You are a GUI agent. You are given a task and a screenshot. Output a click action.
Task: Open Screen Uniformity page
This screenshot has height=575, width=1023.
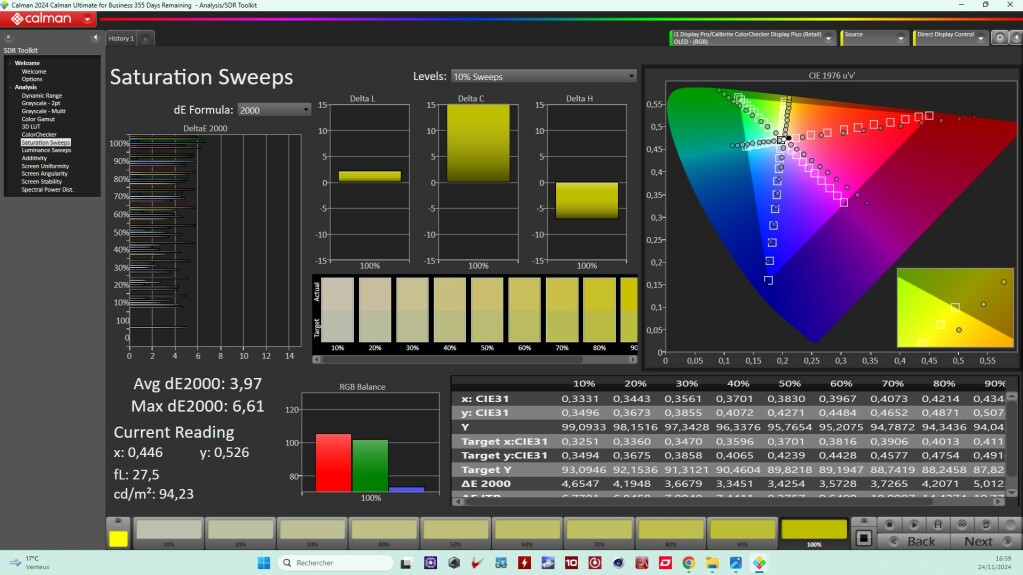pyautogui.click(x=45, y=166)
